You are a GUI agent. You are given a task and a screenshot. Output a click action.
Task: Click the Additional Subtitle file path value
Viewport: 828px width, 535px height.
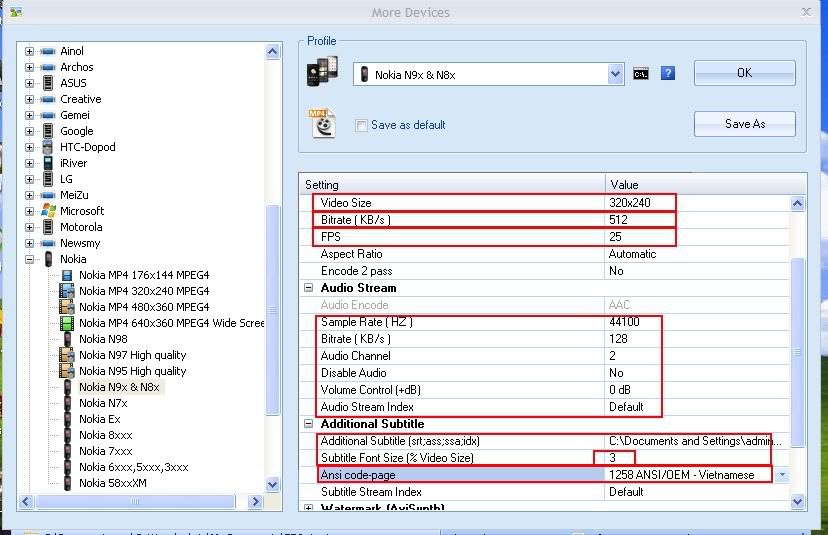[695, 440]
